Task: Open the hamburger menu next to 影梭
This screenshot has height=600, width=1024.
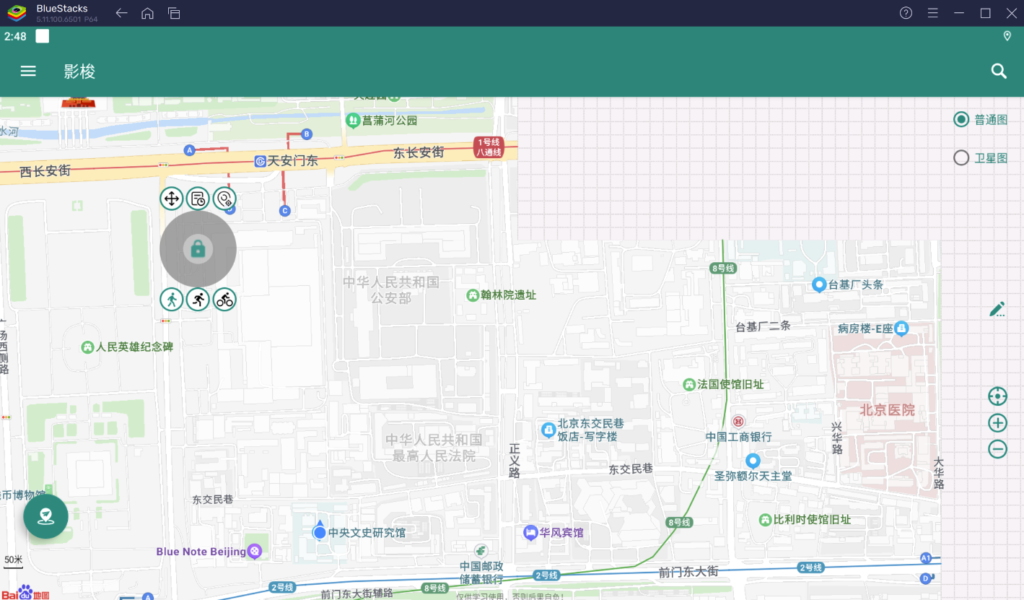Action: click(x=28, y=70)
